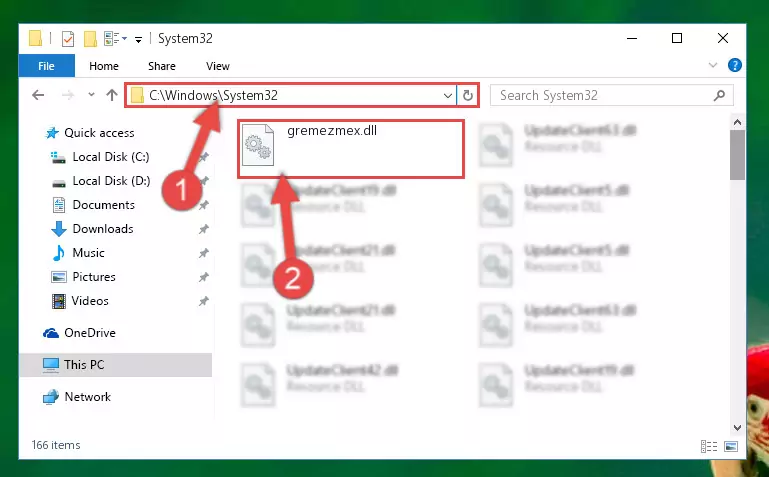Click the Search System32 field
The image size is (769, 477).
(612, 95)
